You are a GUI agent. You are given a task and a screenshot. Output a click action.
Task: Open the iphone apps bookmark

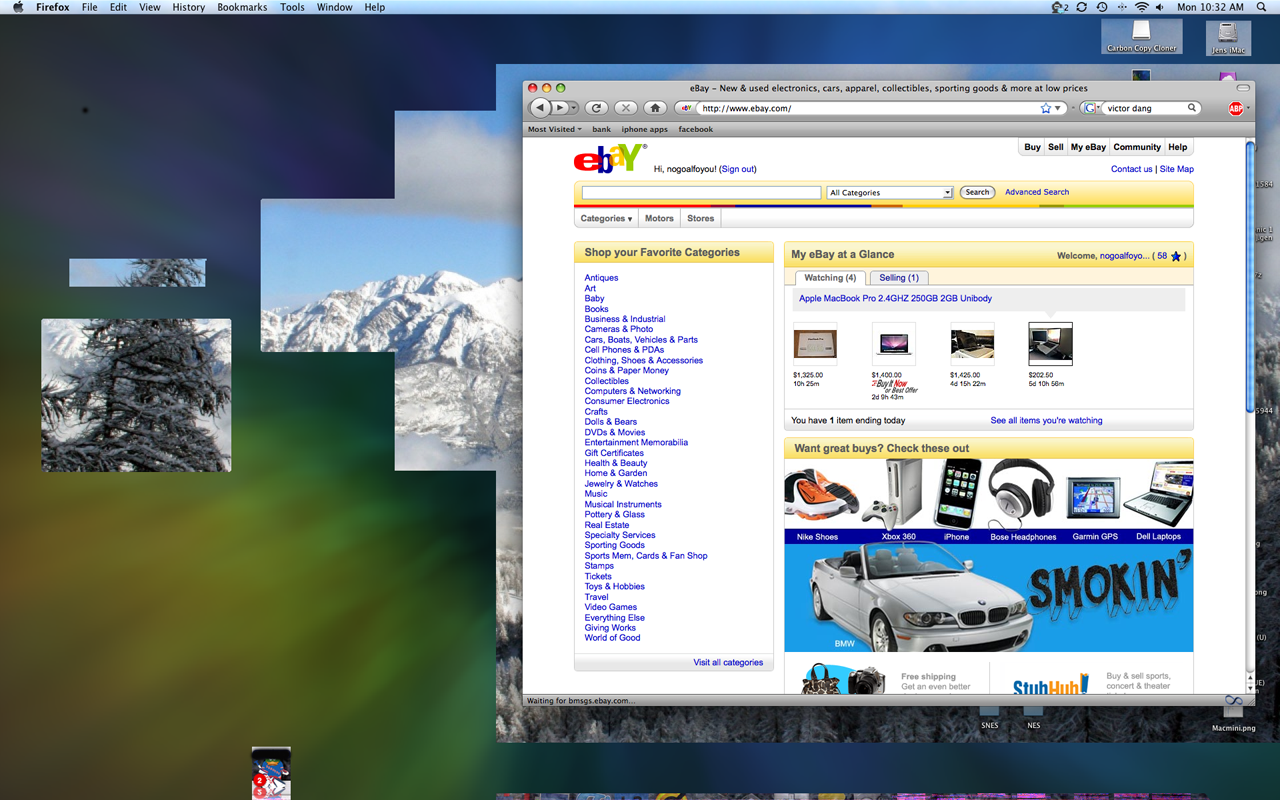click(x=644, y=129)
